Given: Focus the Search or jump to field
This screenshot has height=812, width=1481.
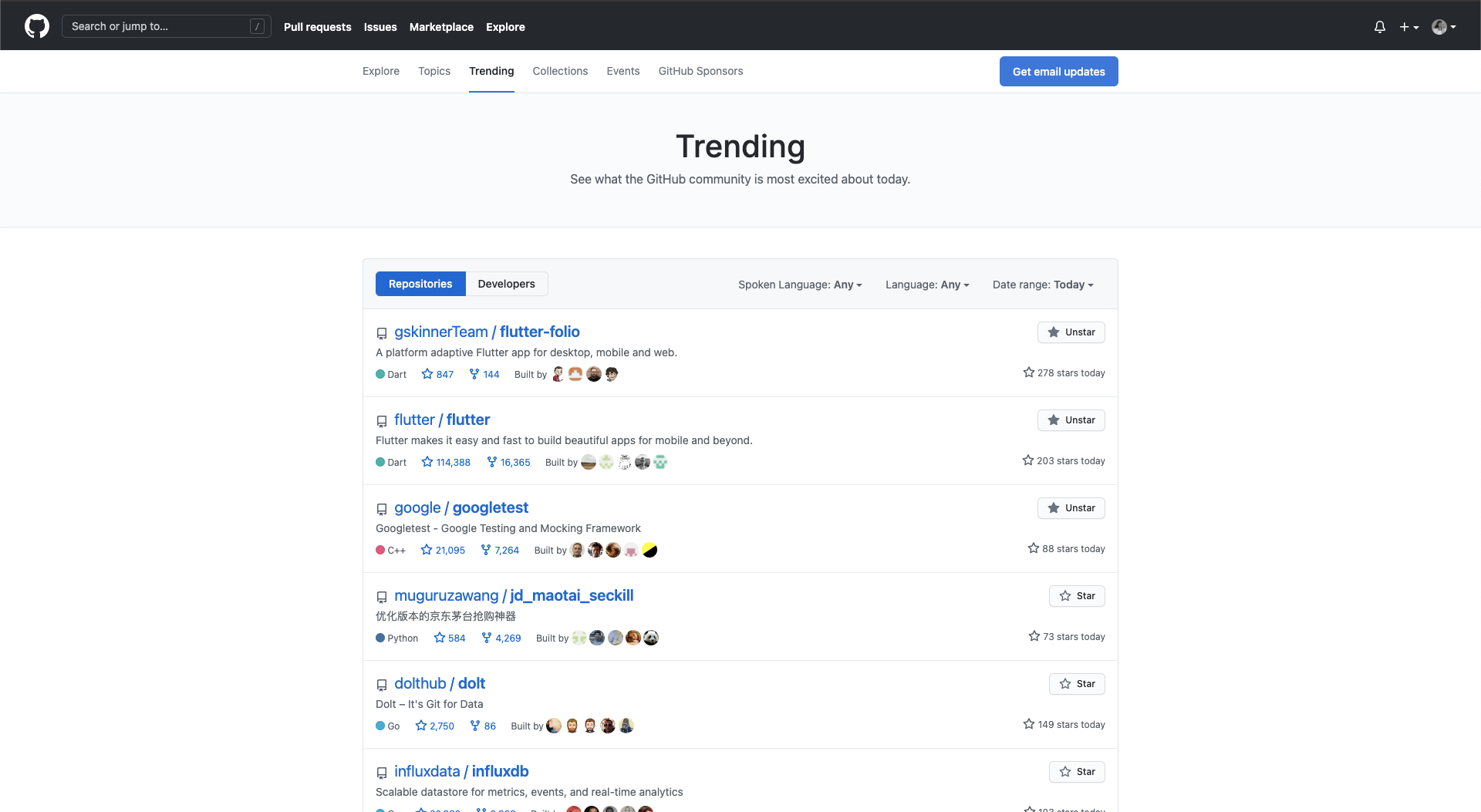Looking at the screenshot, I should [x=166, y=26].
